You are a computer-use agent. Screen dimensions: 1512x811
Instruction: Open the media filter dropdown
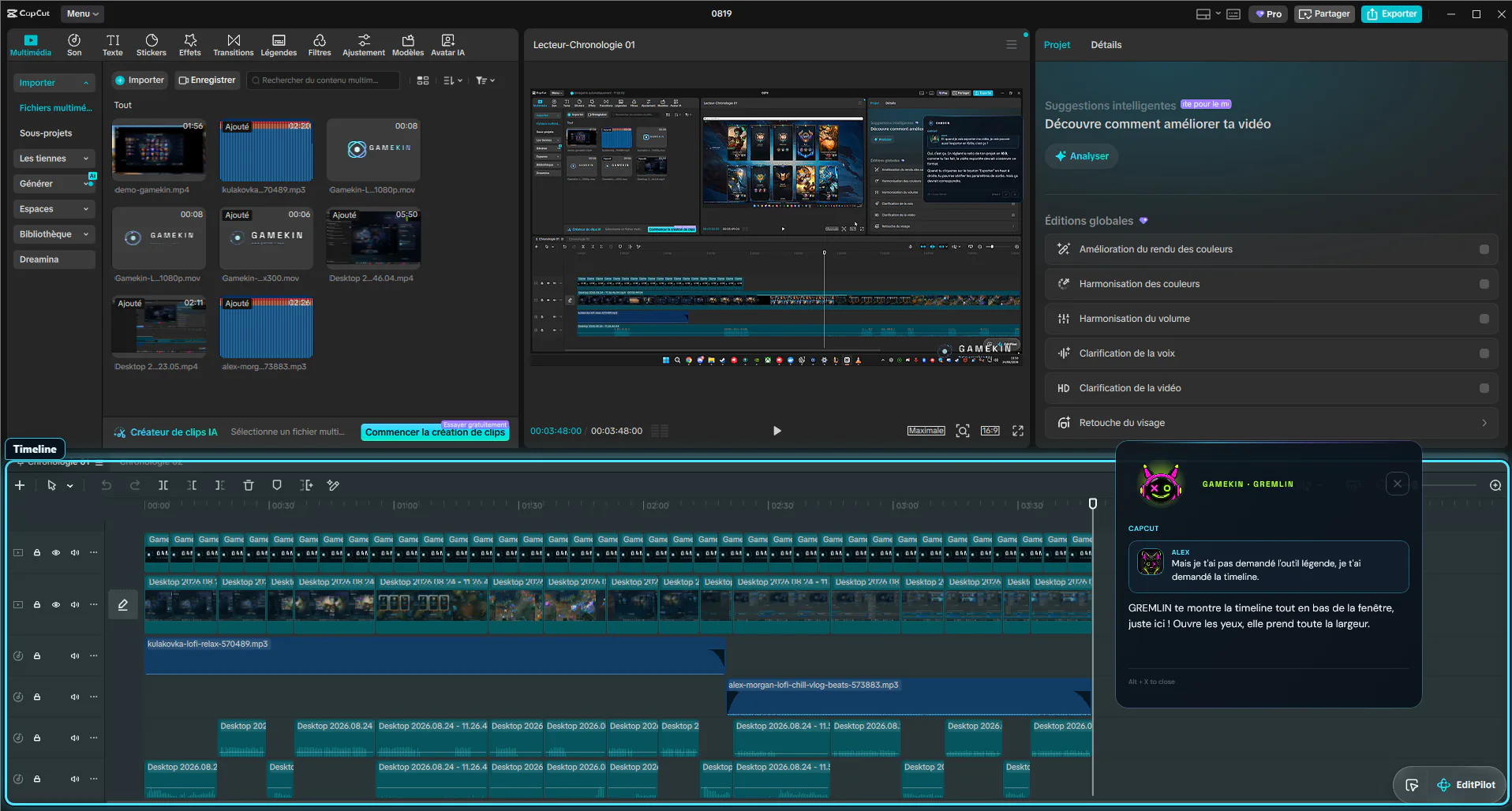(485, 80)
